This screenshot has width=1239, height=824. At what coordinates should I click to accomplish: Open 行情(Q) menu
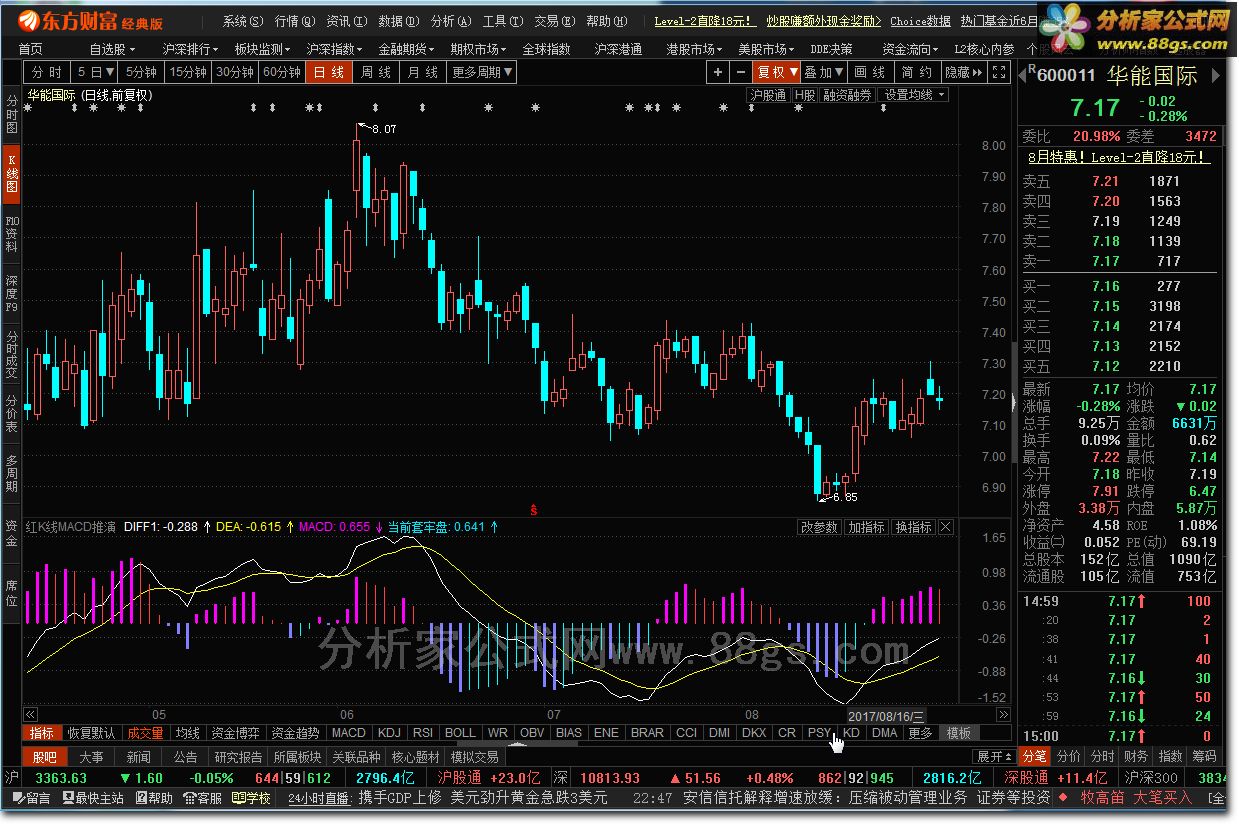[295, 21]
